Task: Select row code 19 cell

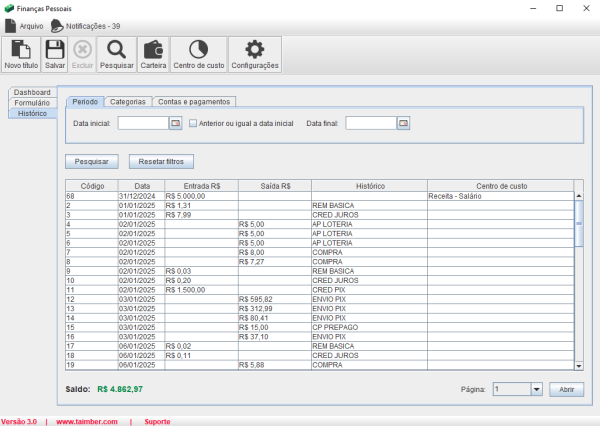Action: coord(92,365)
